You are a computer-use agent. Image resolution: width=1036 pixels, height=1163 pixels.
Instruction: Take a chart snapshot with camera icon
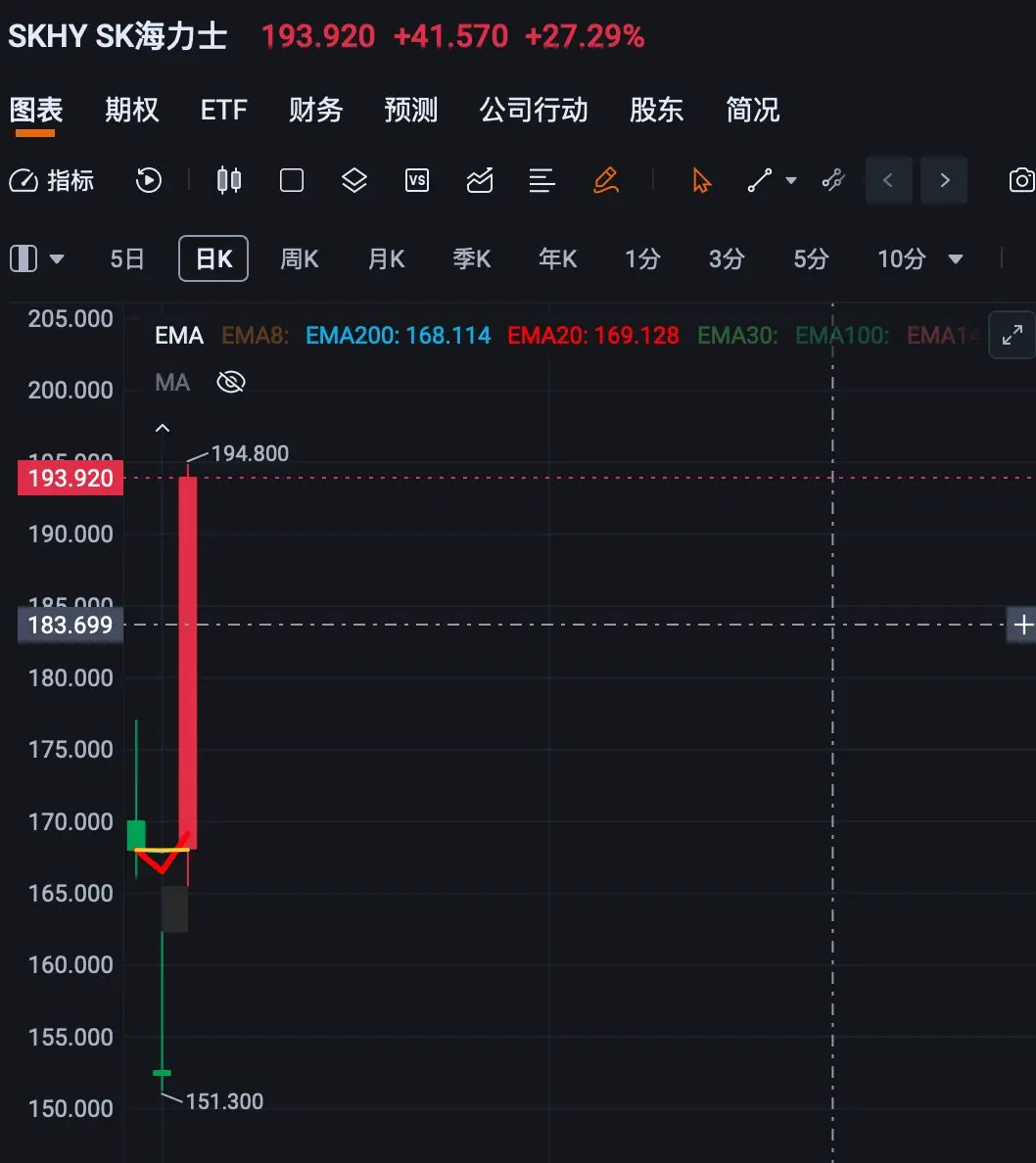(x=1021, y=180)
